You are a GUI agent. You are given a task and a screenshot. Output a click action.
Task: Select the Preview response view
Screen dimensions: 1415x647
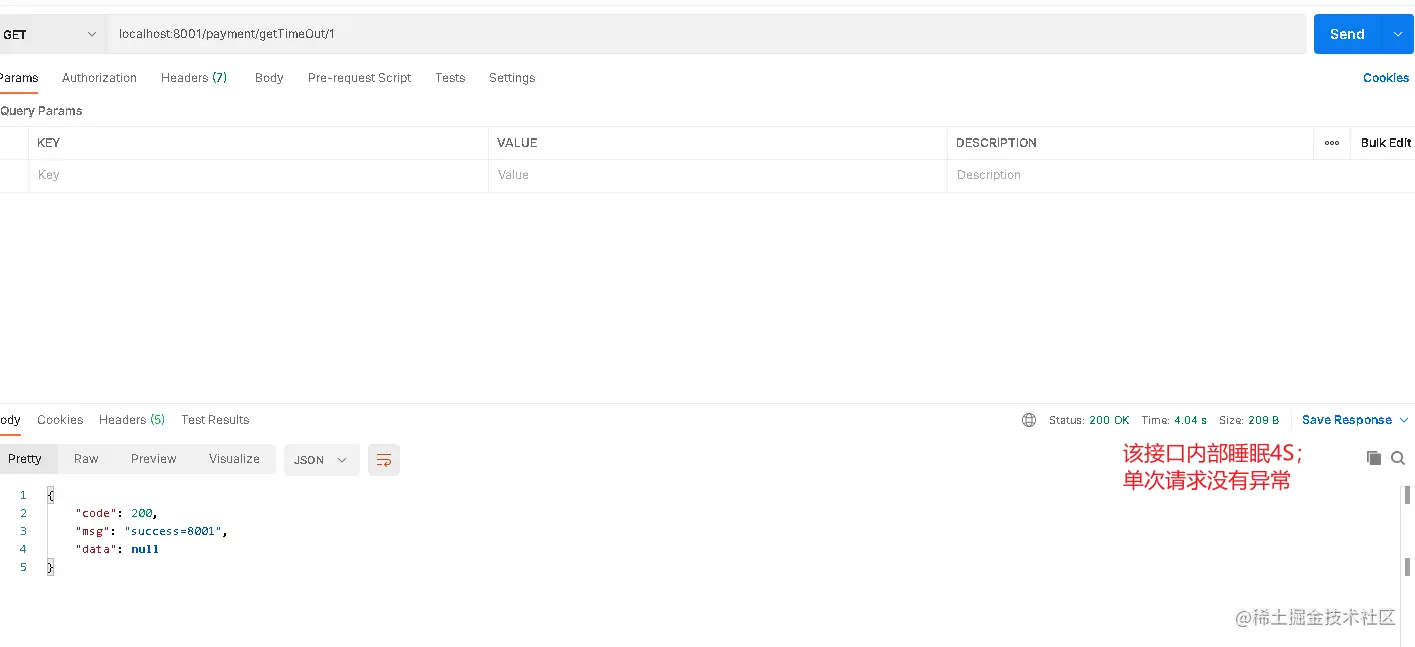(153, 459)
